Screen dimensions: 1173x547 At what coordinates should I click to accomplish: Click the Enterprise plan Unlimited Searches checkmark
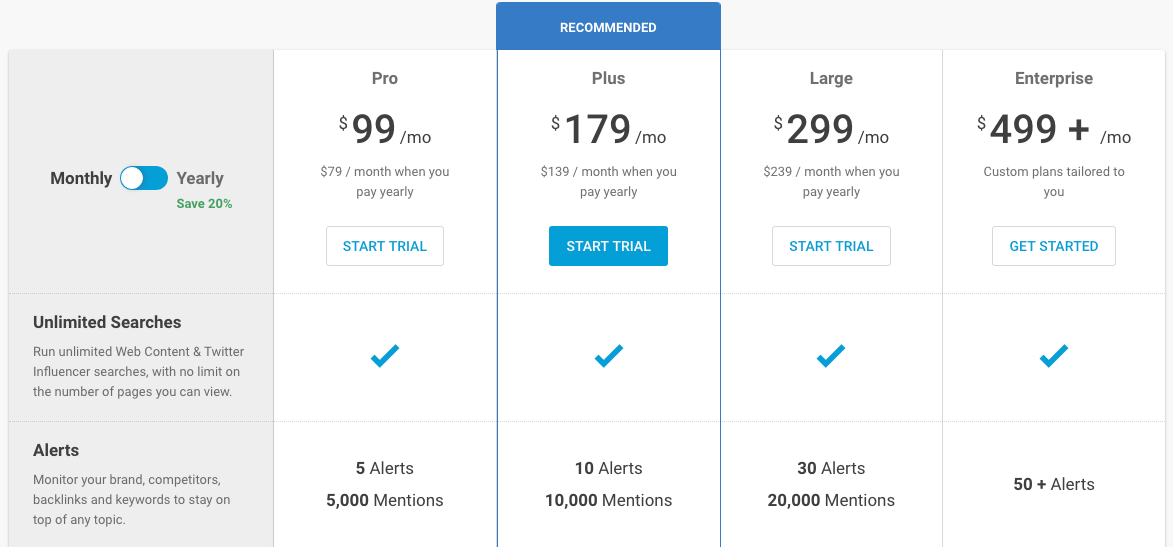coord(1054,356)
